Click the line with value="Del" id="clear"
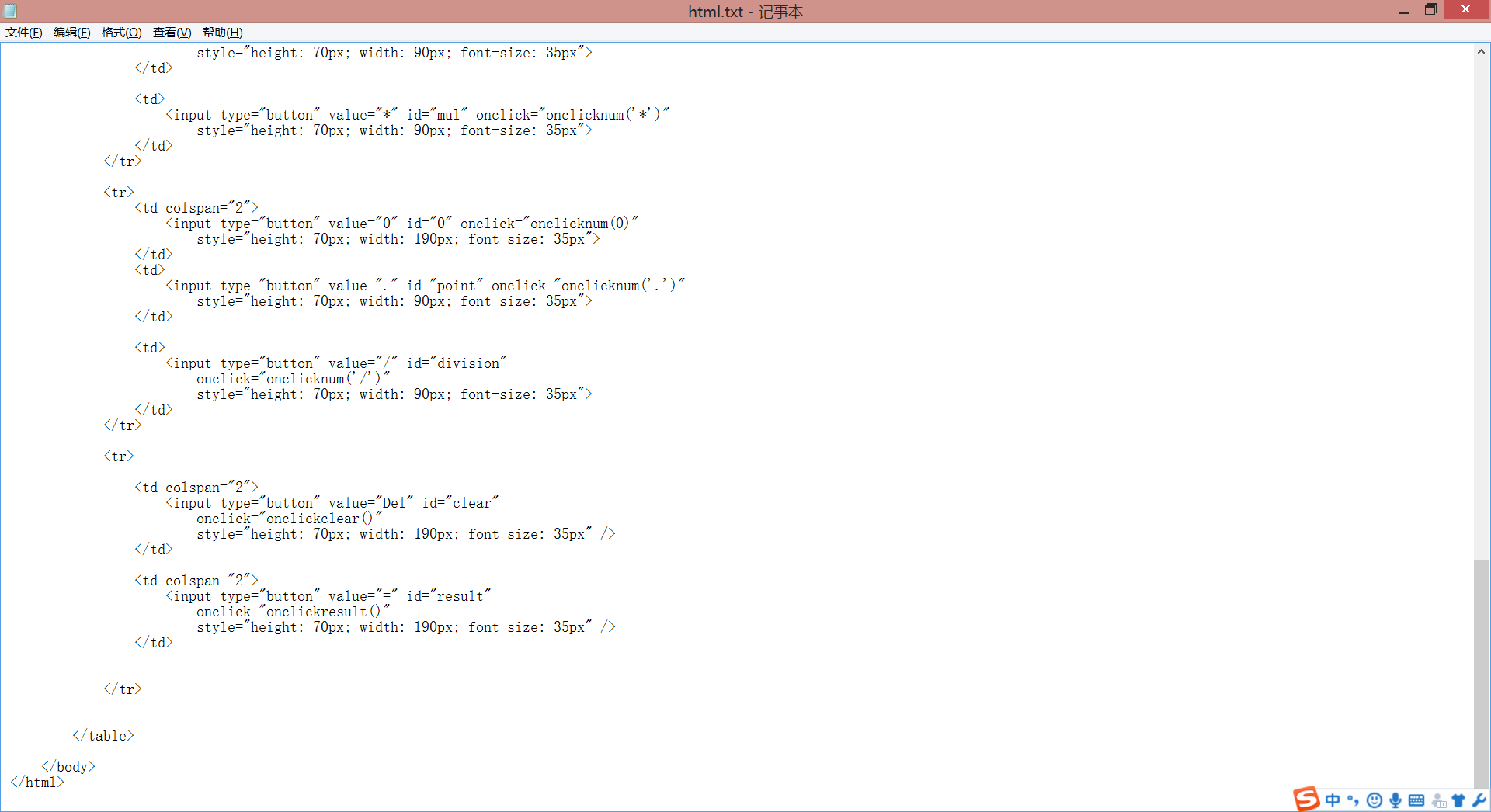The height and width of the screenshot is (812, 1491). tap(332, 503)
